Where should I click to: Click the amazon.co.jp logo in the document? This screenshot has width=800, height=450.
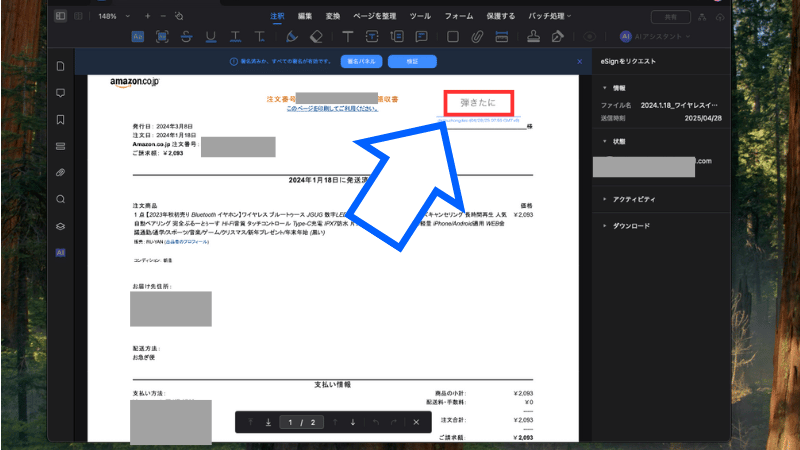pos(135,82)
